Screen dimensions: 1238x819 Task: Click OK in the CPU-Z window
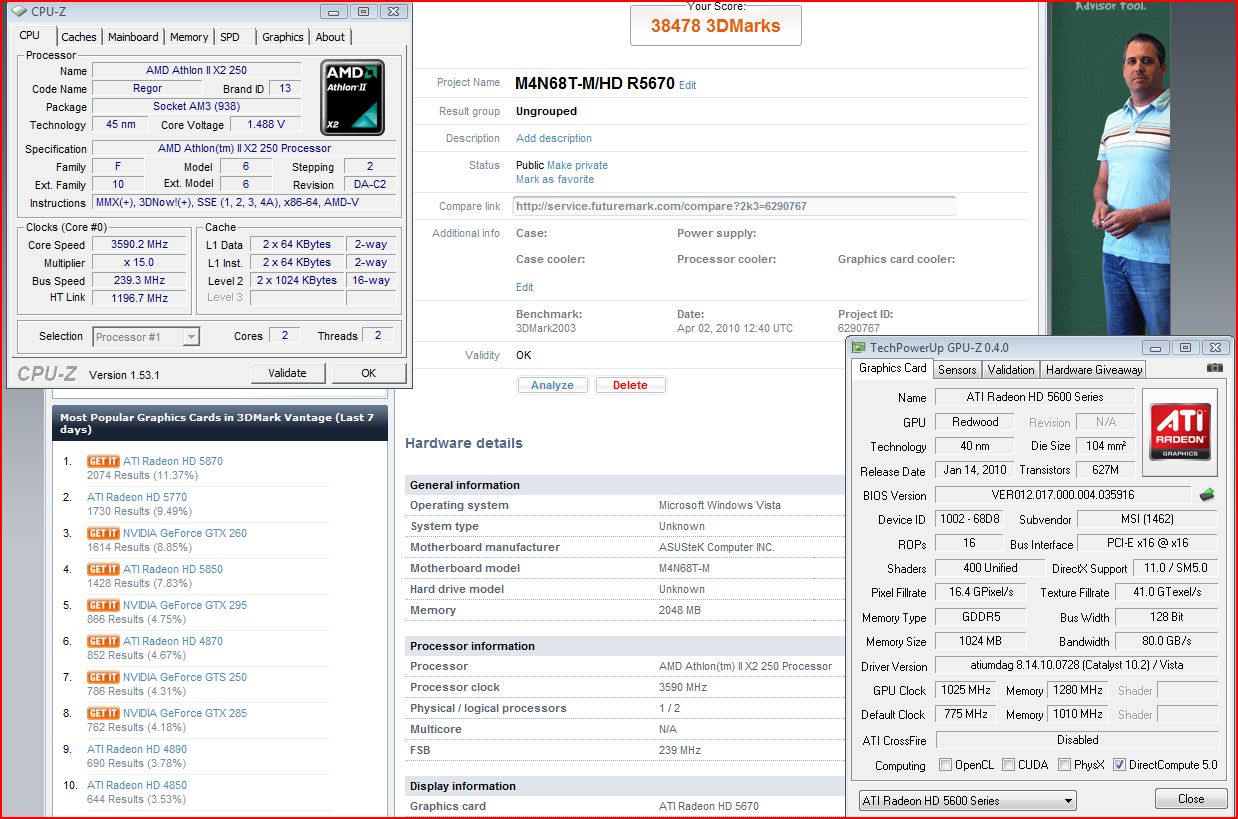pos(369,373)
